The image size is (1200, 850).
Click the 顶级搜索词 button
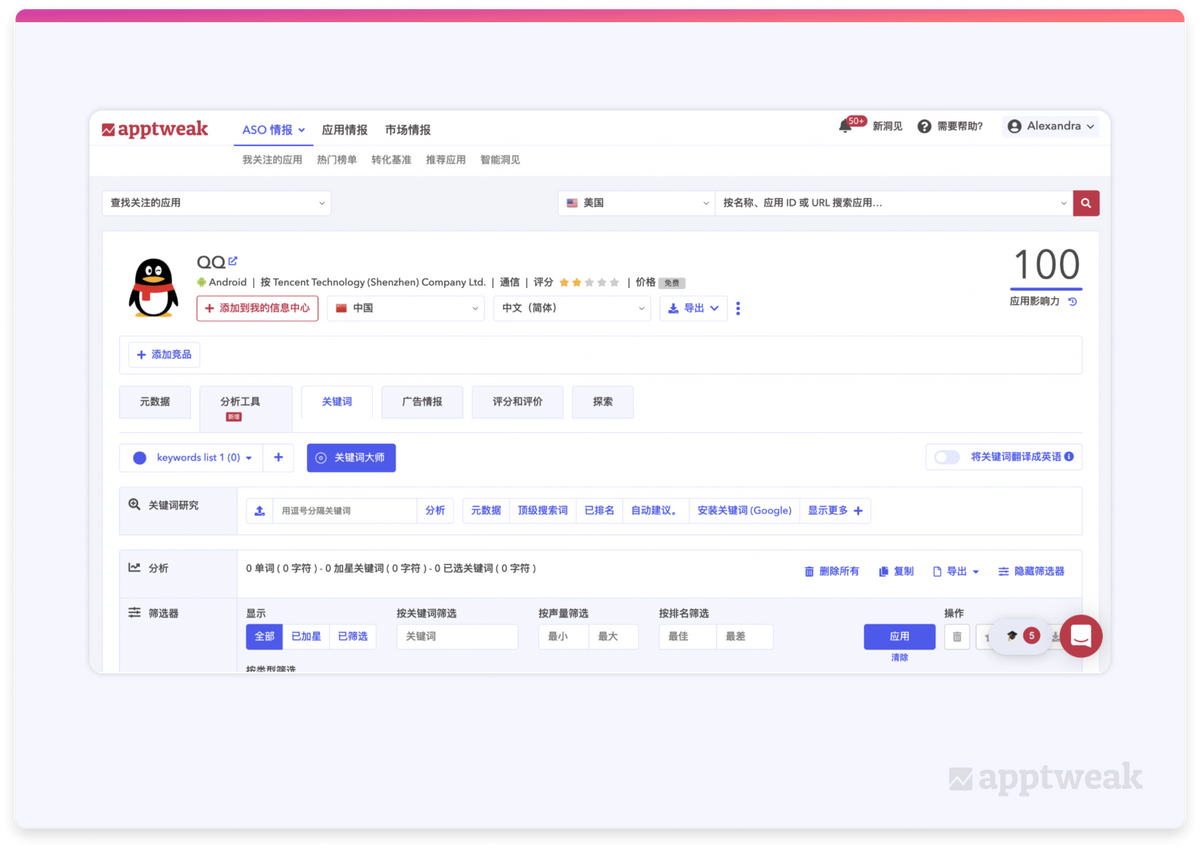(x=543, y=510)
